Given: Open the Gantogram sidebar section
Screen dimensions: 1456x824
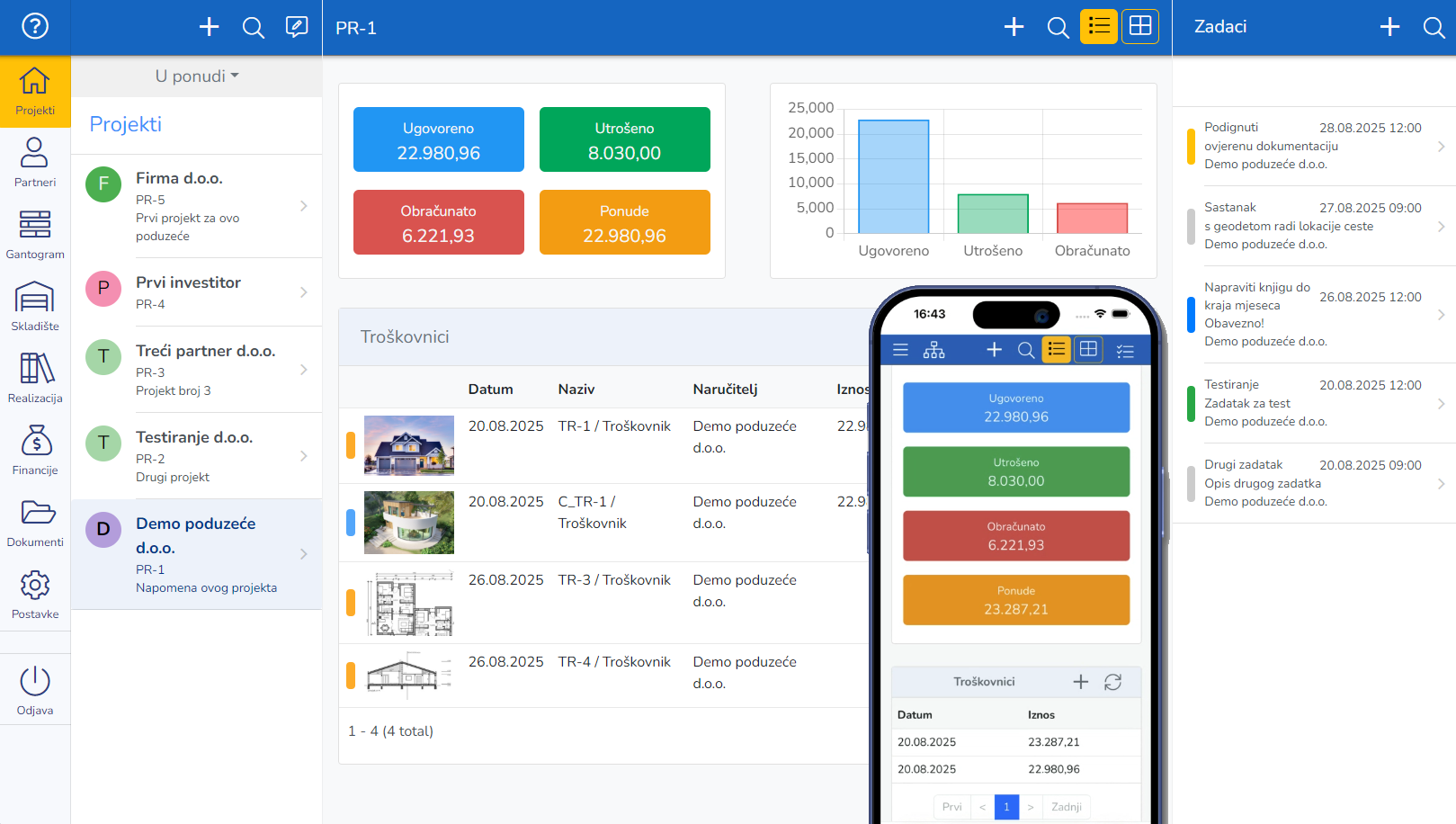Looking at the screenshot, I should tap(35, 234).
